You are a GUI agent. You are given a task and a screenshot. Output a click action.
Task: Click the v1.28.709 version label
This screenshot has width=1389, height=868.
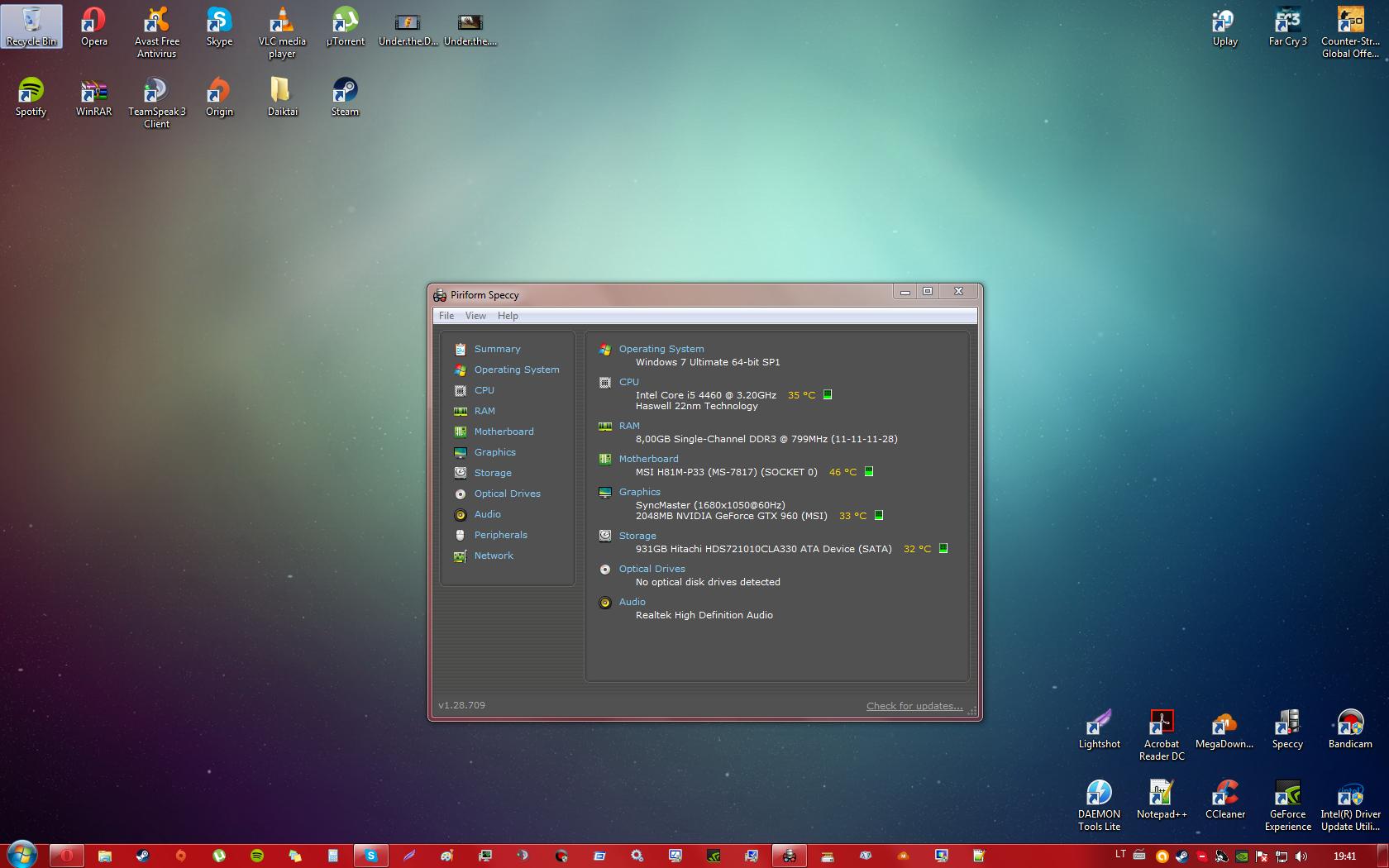(461, 705)
